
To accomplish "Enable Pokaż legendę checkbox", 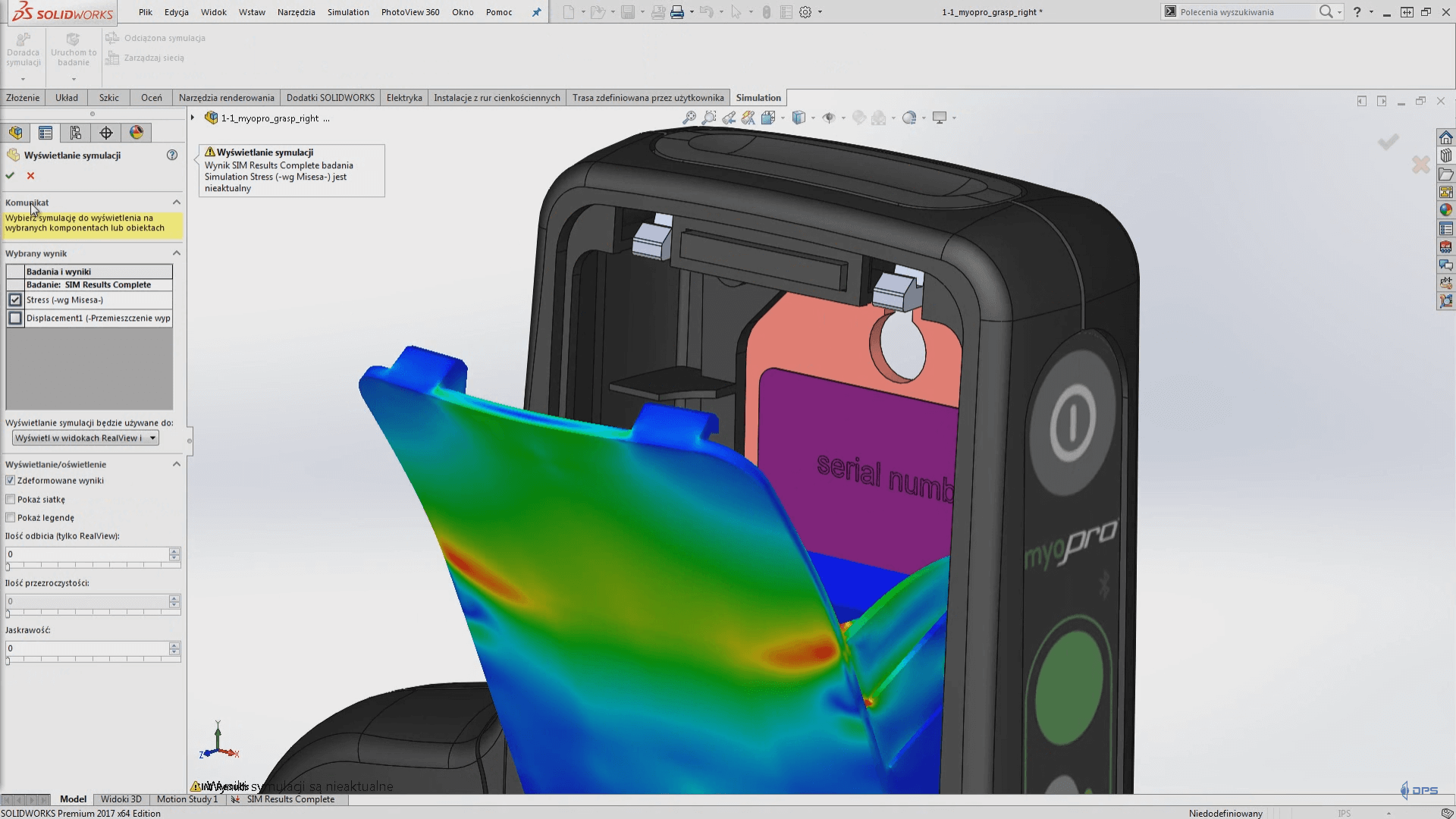I will click(x=11, y=518).
